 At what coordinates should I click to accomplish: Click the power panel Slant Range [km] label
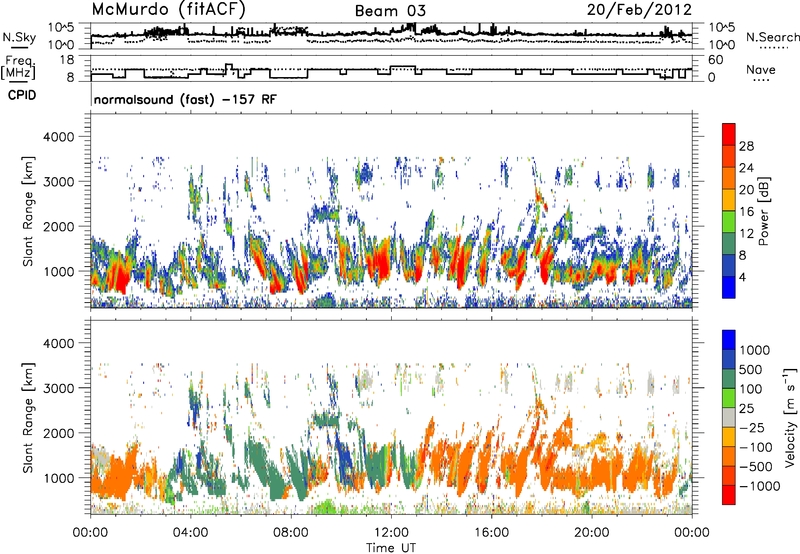28,211
